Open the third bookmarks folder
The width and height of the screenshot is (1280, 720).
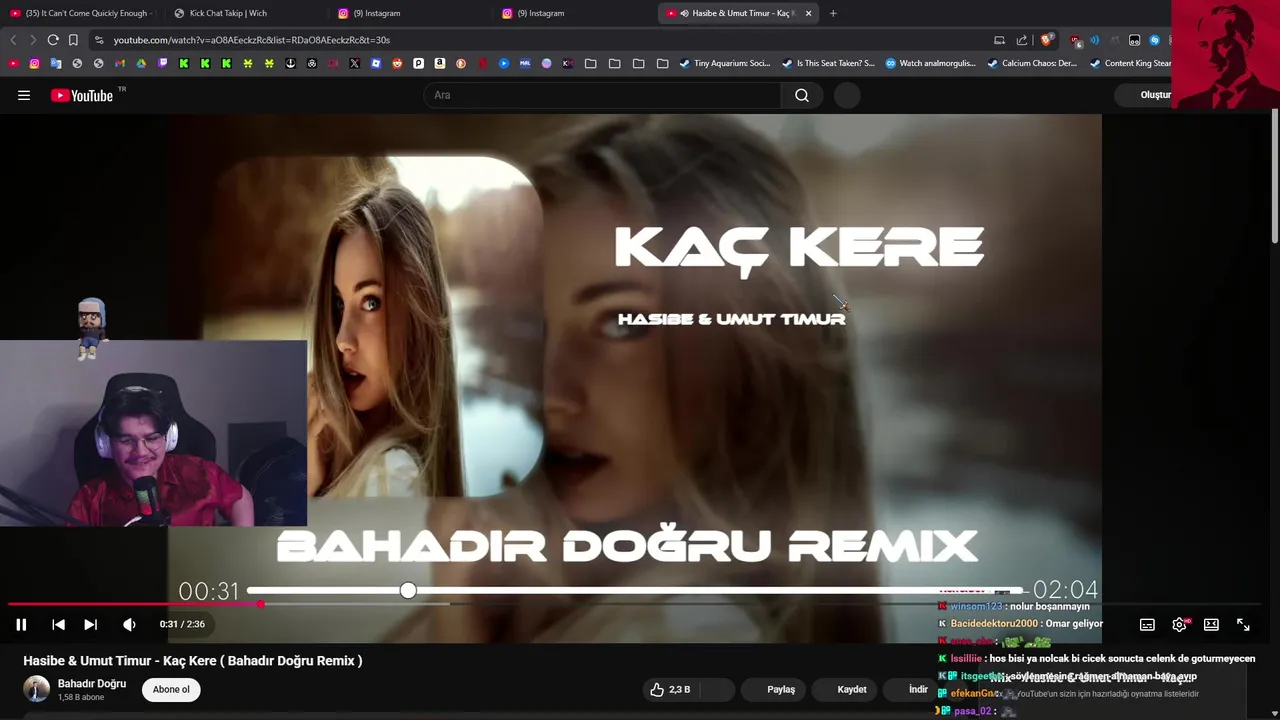point(639,63)
